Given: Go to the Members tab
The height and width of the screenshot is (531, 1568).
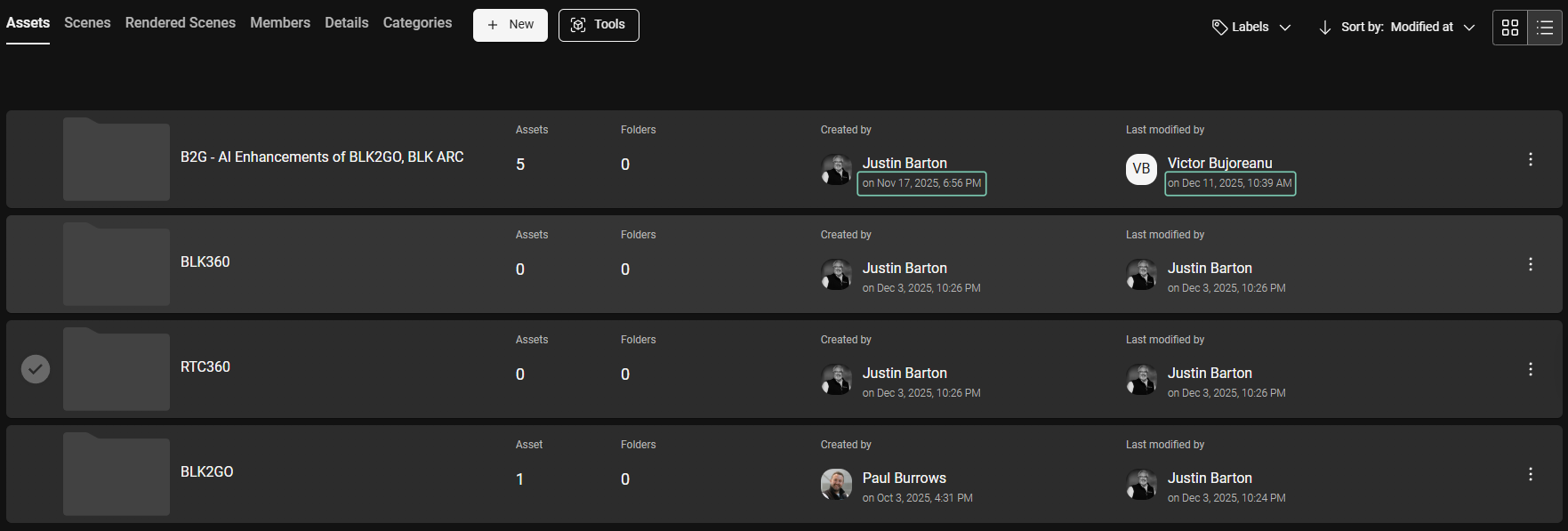Looking at the screenshot, I should 280,23.
